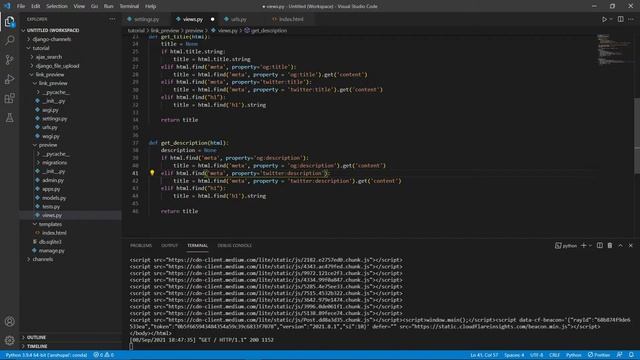Open the File menu
The height and width of the screenshot is (360, 640).
[x=21, y=6]
